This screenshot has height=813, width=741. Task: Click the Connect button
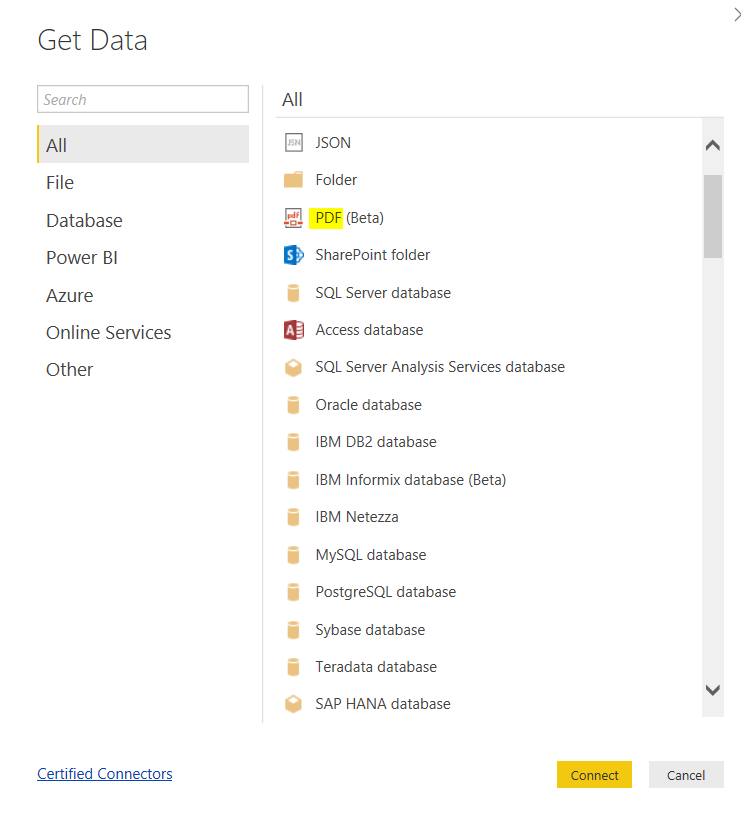click(x=594, y=775)
